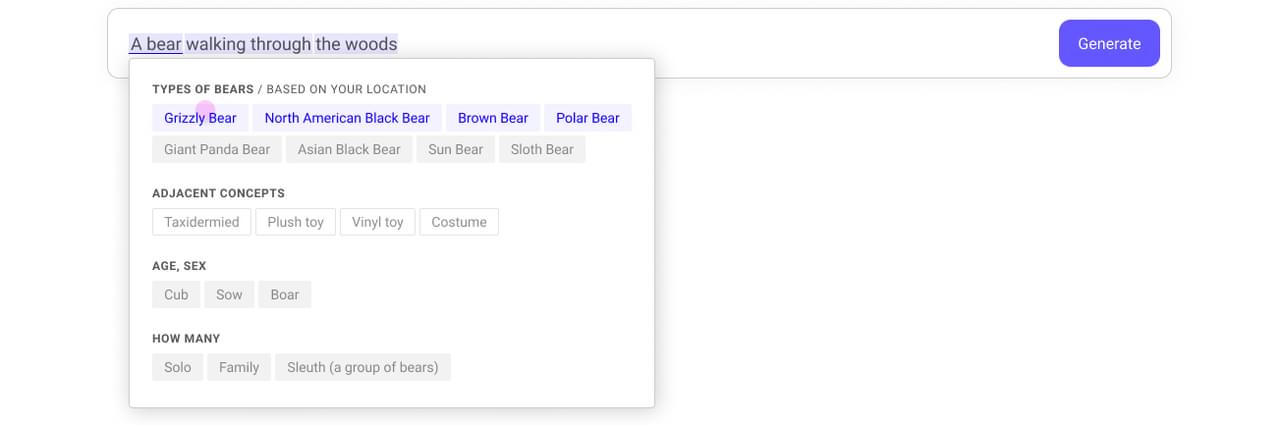Select Asian Black Bear option

(x=349, y=150)
